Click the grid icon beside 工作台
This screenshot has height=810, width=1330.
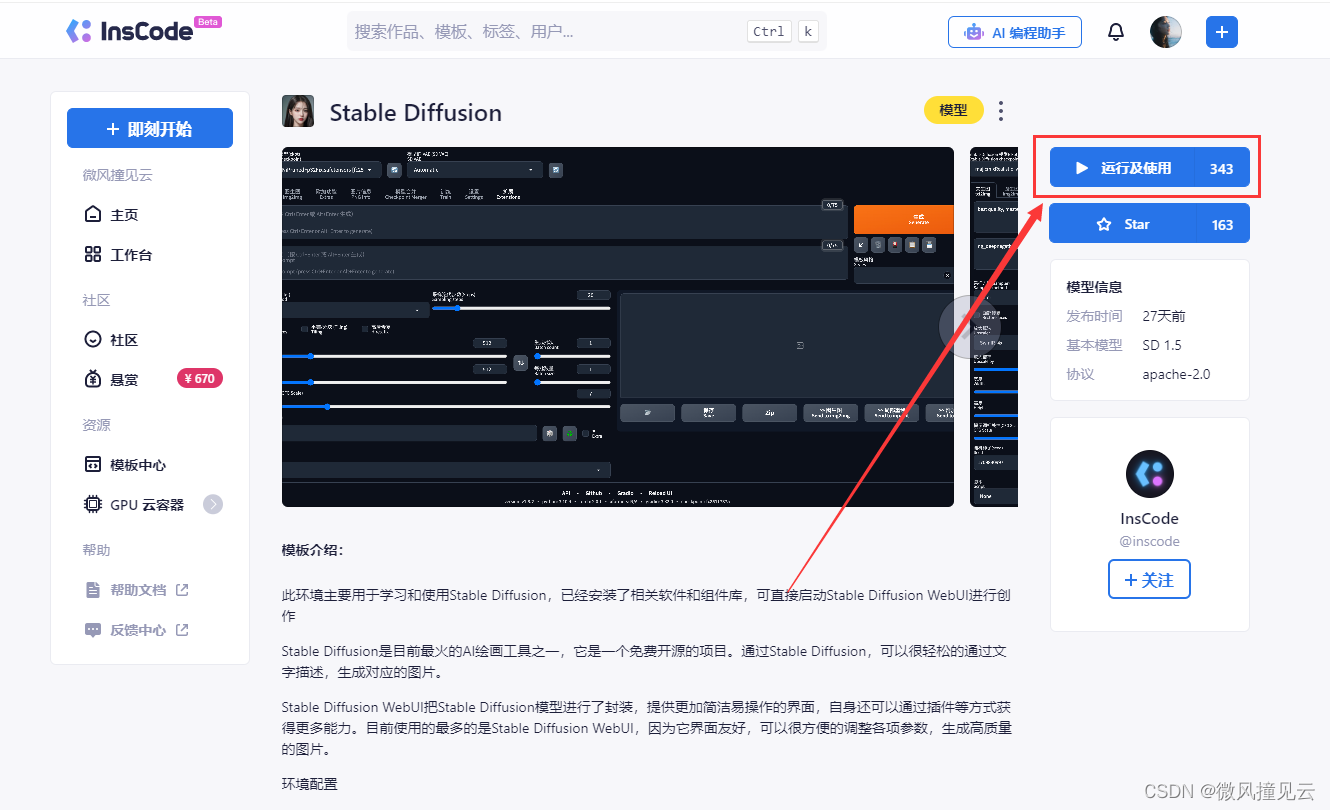coord(93,255)
